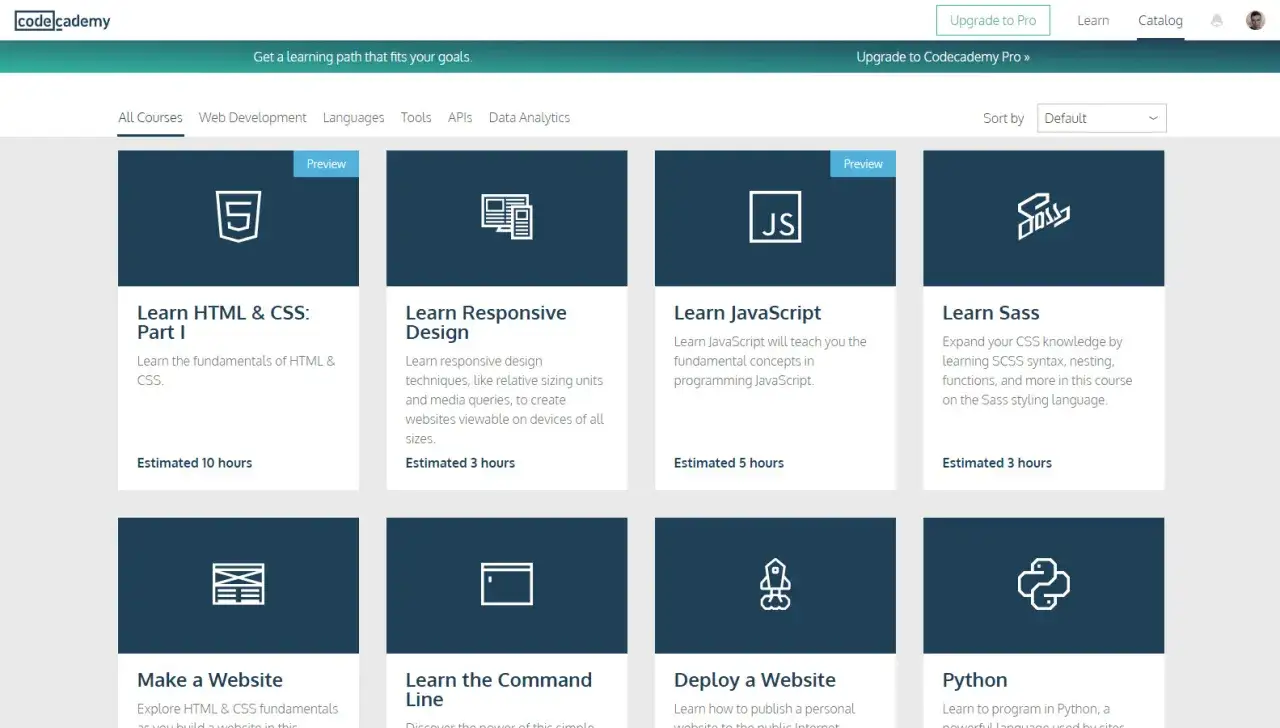The image size is (1280, 728).
Task: Click the Deploy a Website rocket icon
Action: tap(775, 584)
